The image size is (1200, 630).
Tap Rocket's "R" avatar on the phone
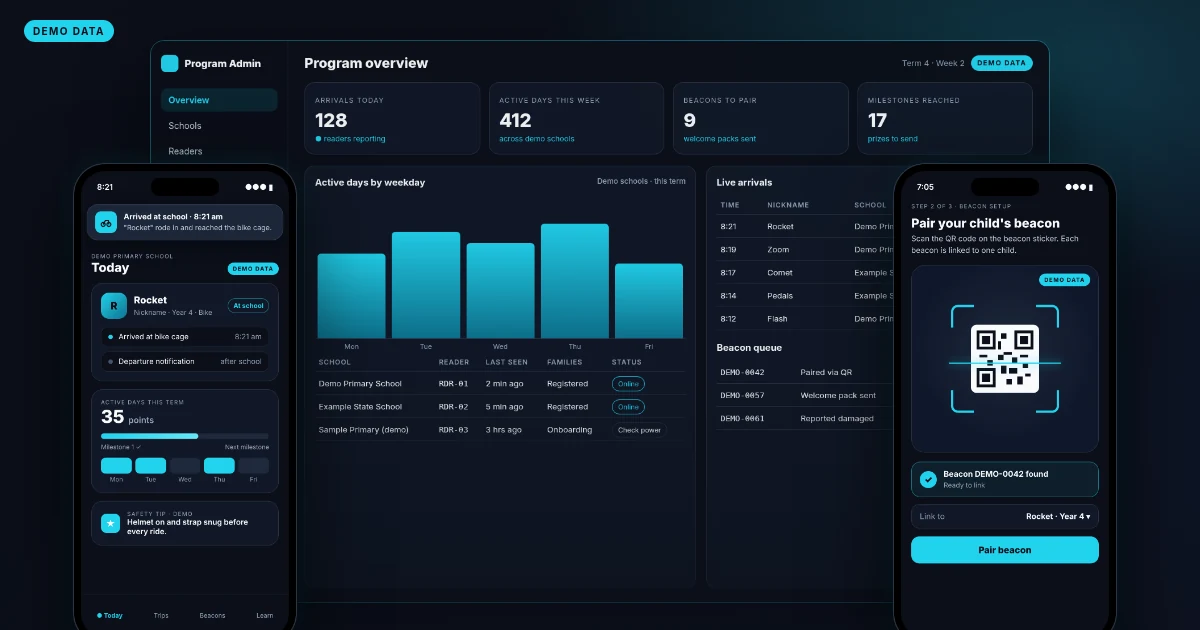pos(114,305)
